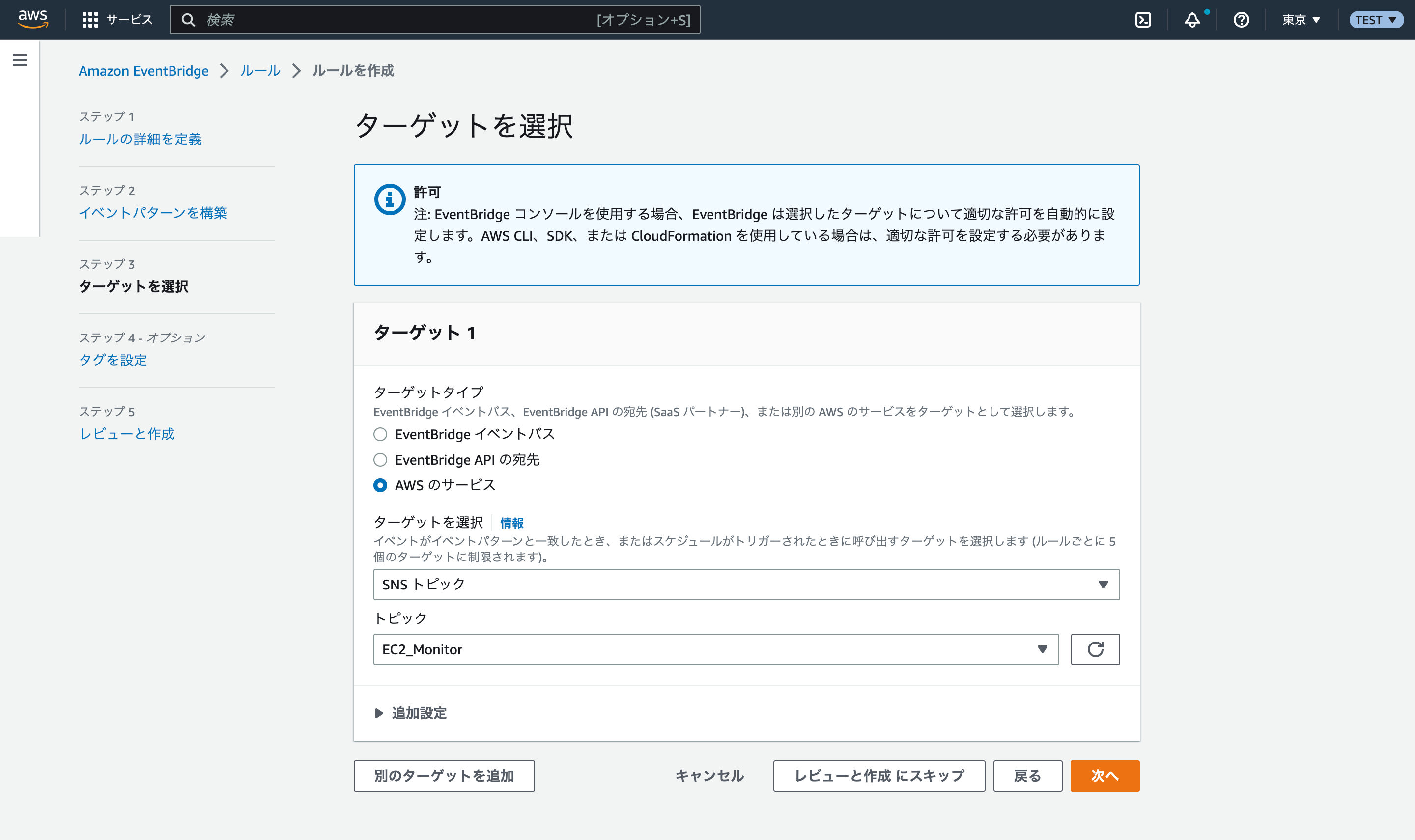Click inside the search field
Viewport: 1415px width, 840px height.
[396, 19]
